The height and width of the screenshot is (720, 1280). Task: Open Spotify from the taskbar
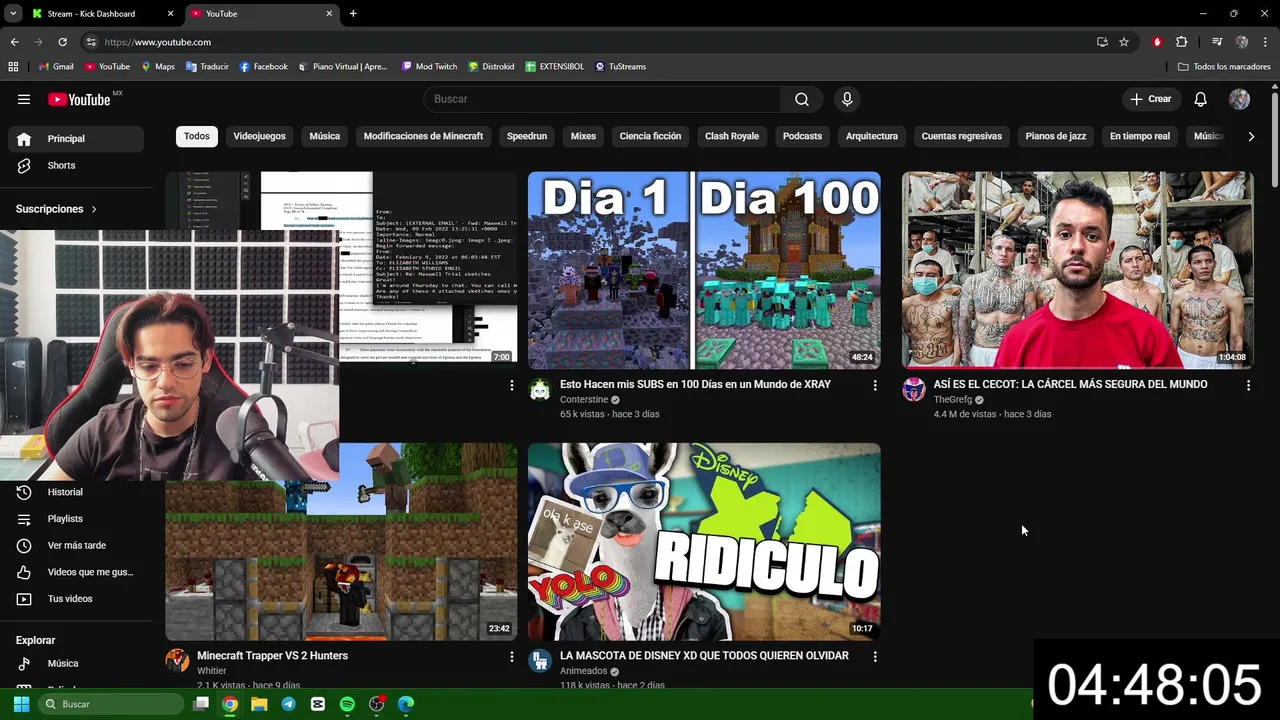pos(347,704)
